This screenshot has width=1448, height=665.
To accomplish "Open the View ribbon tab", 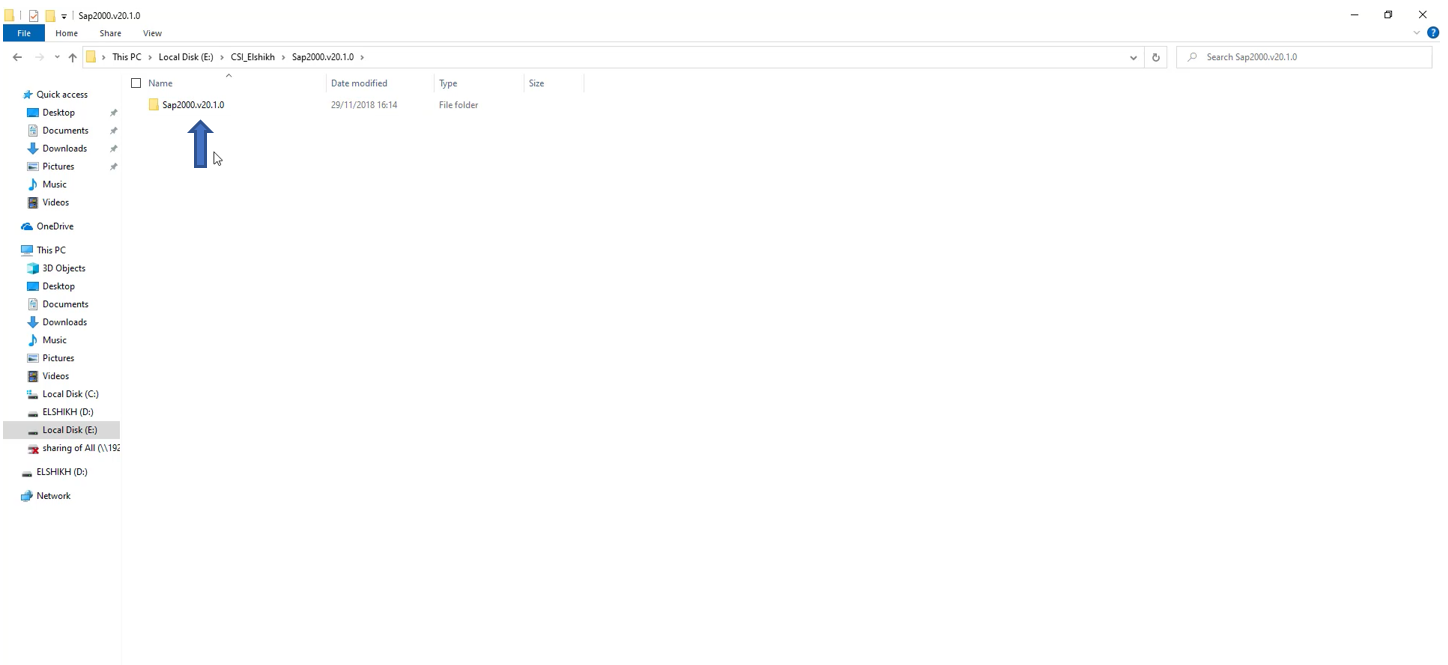I will click(x=152, y=33).
